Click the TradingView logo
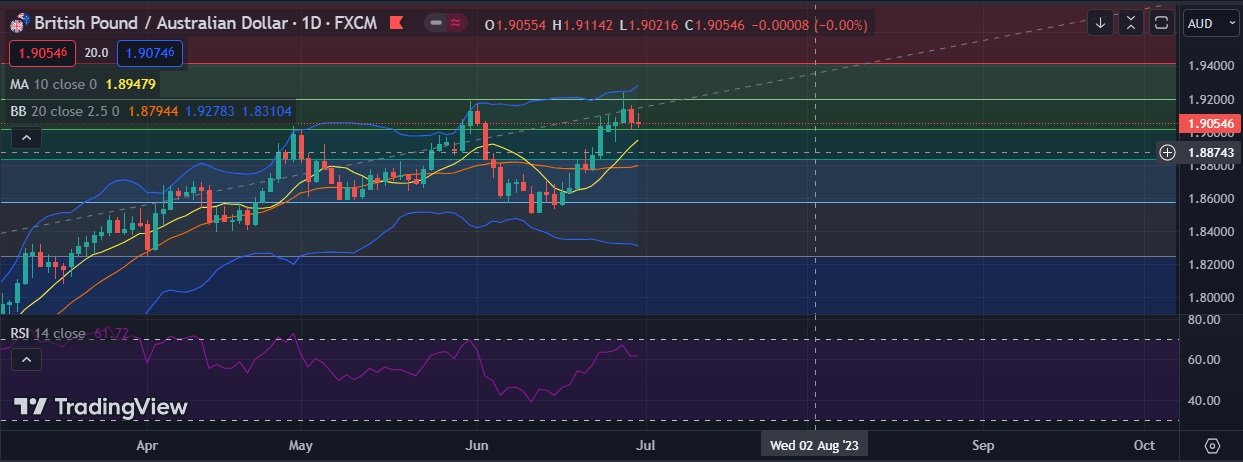The width and height of the screenshot is (1243, 462). [x=101, y=407]
